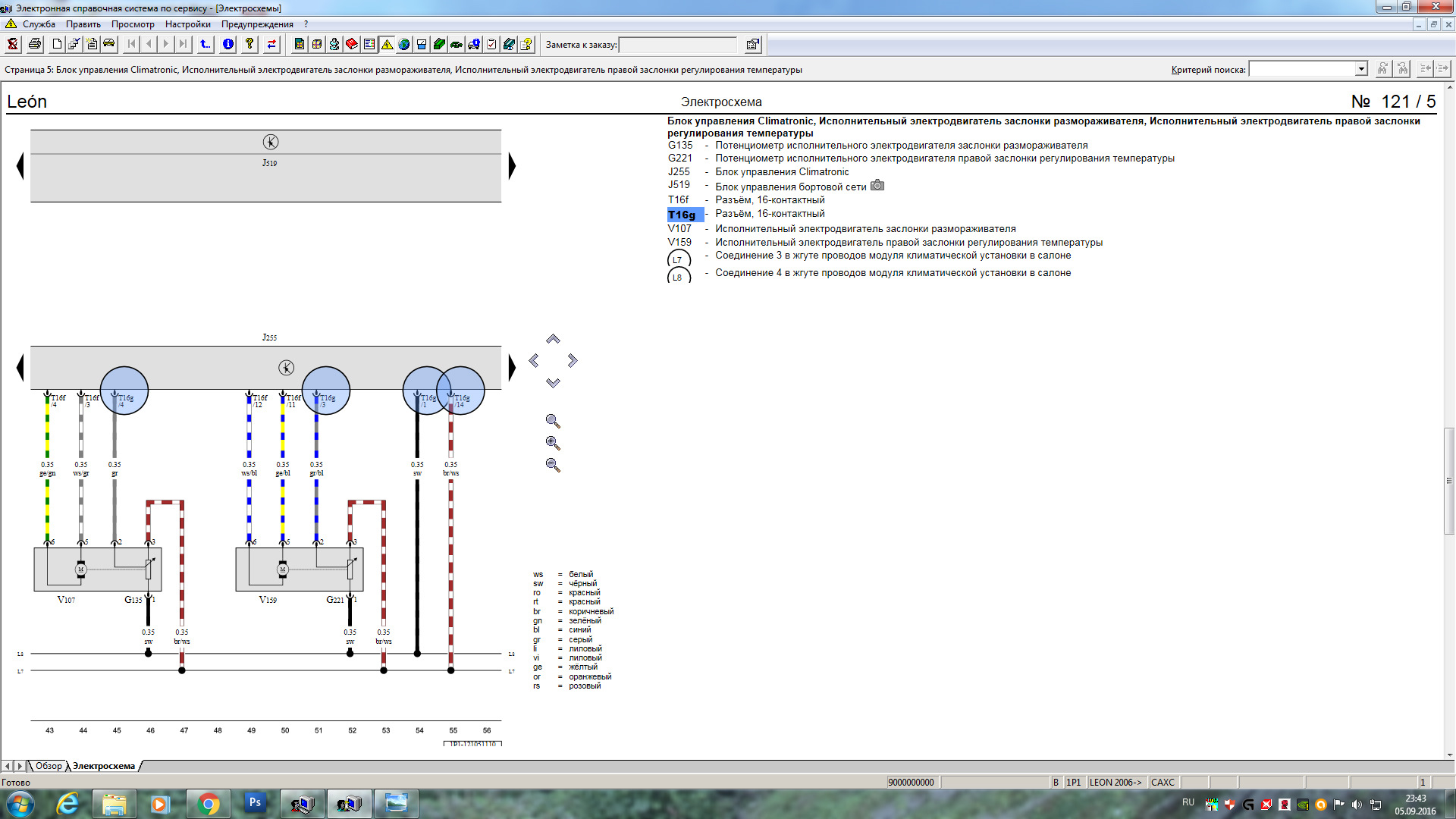Click the Критерий поиска search field

coord(1302,69)
